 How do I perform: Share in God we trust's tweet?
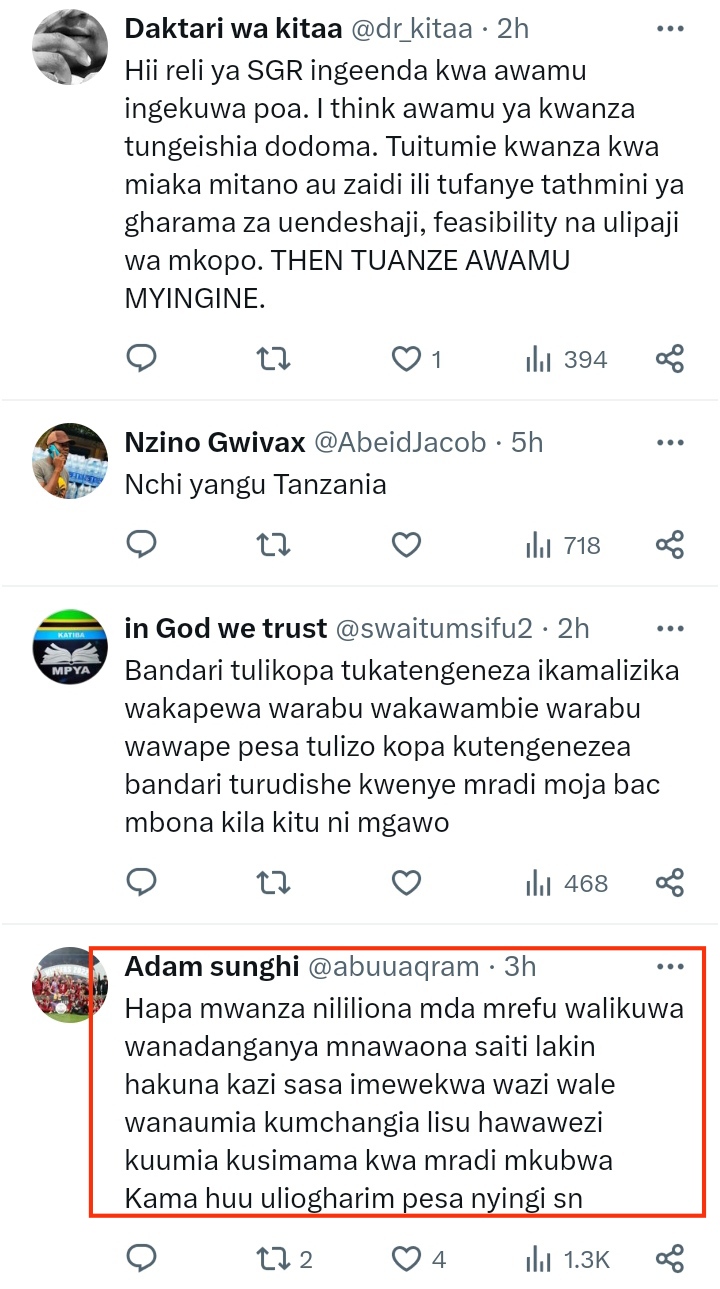point(670,883)
